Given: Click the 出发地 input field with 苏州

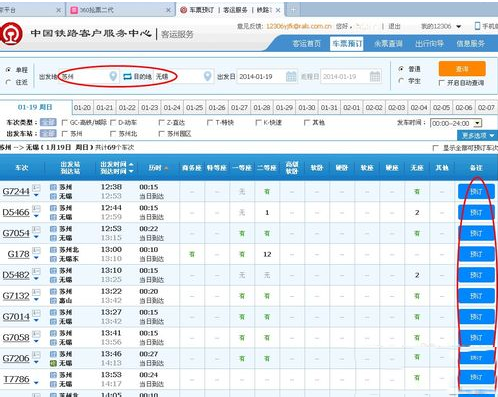Looking at the screenshot, I should point(88,76).
